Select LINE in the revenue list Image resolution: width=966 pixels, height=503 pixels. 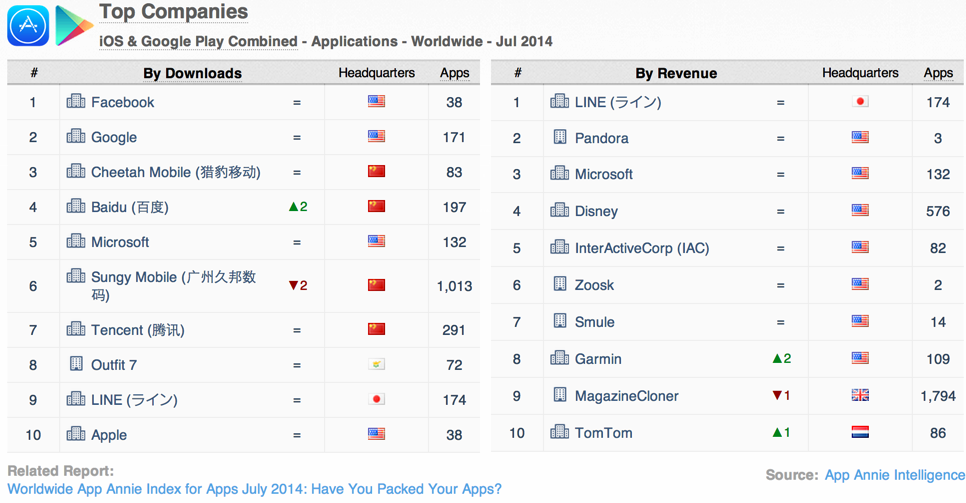[618, 102]
